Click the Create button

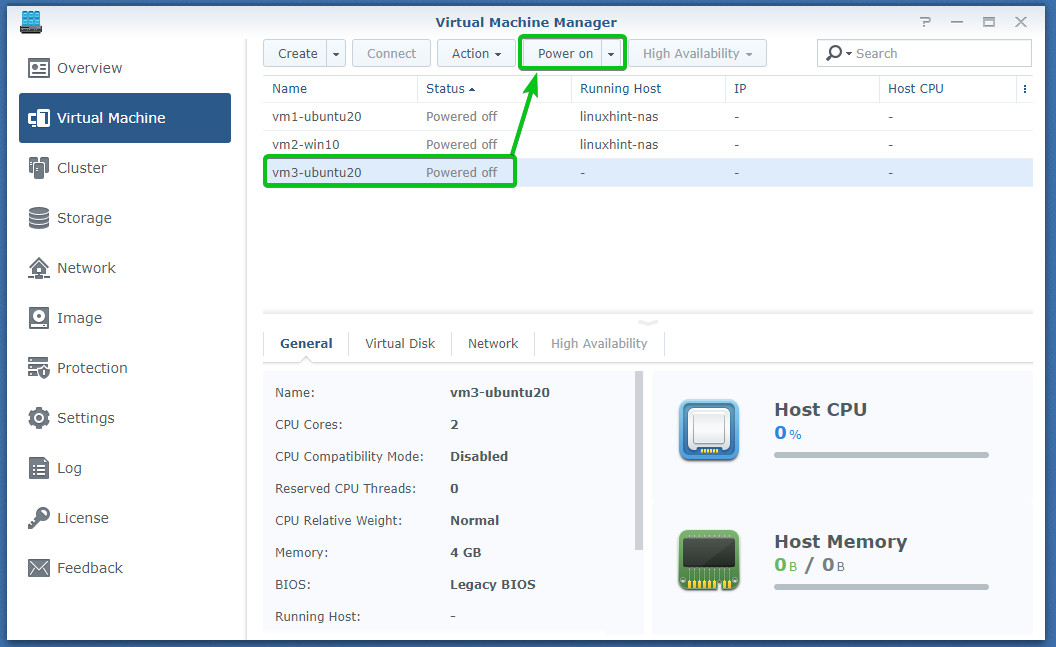297,54
